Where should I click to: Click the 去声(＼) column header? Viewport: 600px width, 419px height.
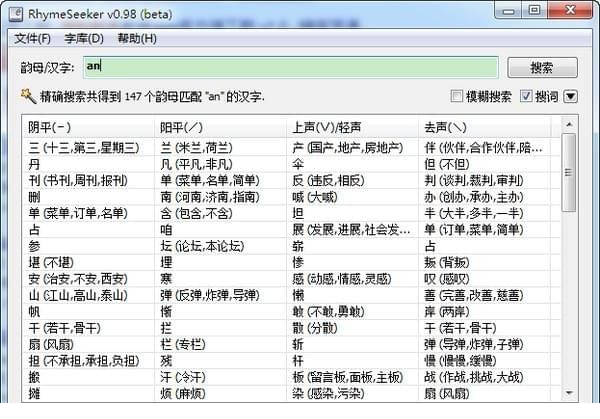pyautogui.click(x=484, y=127)
